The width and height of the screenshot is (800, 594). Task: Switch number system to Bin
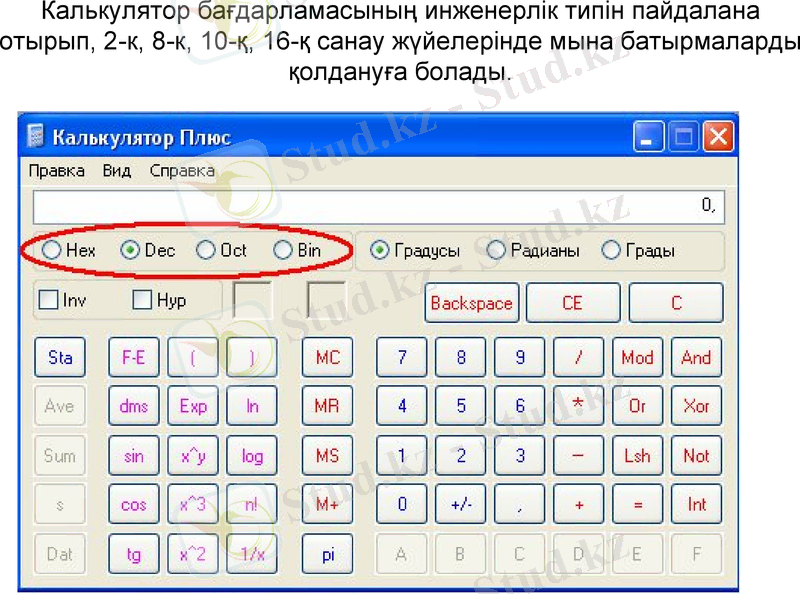[284, 251]
